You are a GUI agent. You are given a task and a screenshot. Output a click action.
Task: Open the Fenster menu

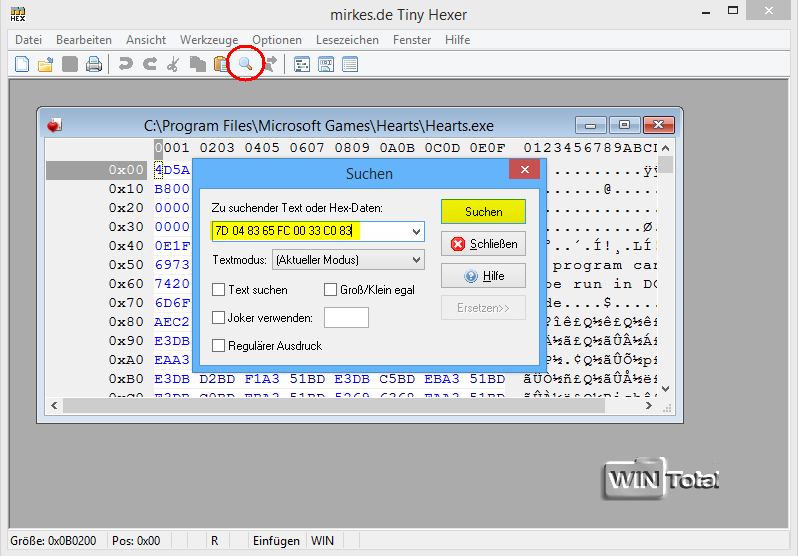pos(412,40)
